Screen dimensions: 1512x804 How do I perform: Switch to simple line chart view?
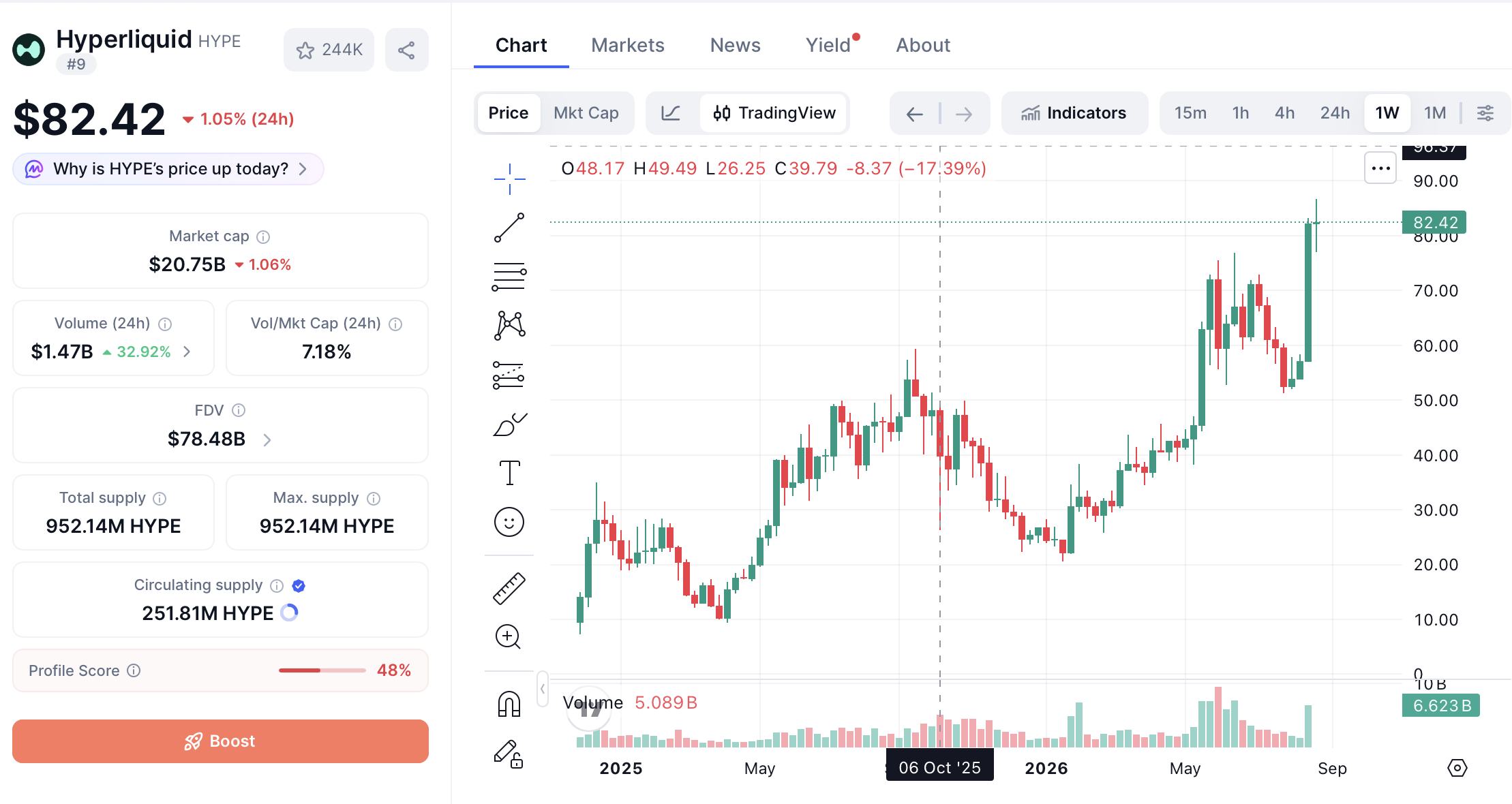[671, 113]
